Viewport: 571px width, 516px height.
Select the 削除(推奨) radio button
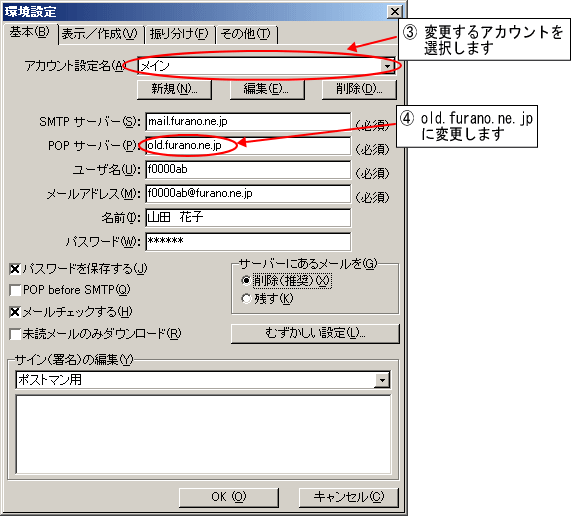[x=246, y=281]
